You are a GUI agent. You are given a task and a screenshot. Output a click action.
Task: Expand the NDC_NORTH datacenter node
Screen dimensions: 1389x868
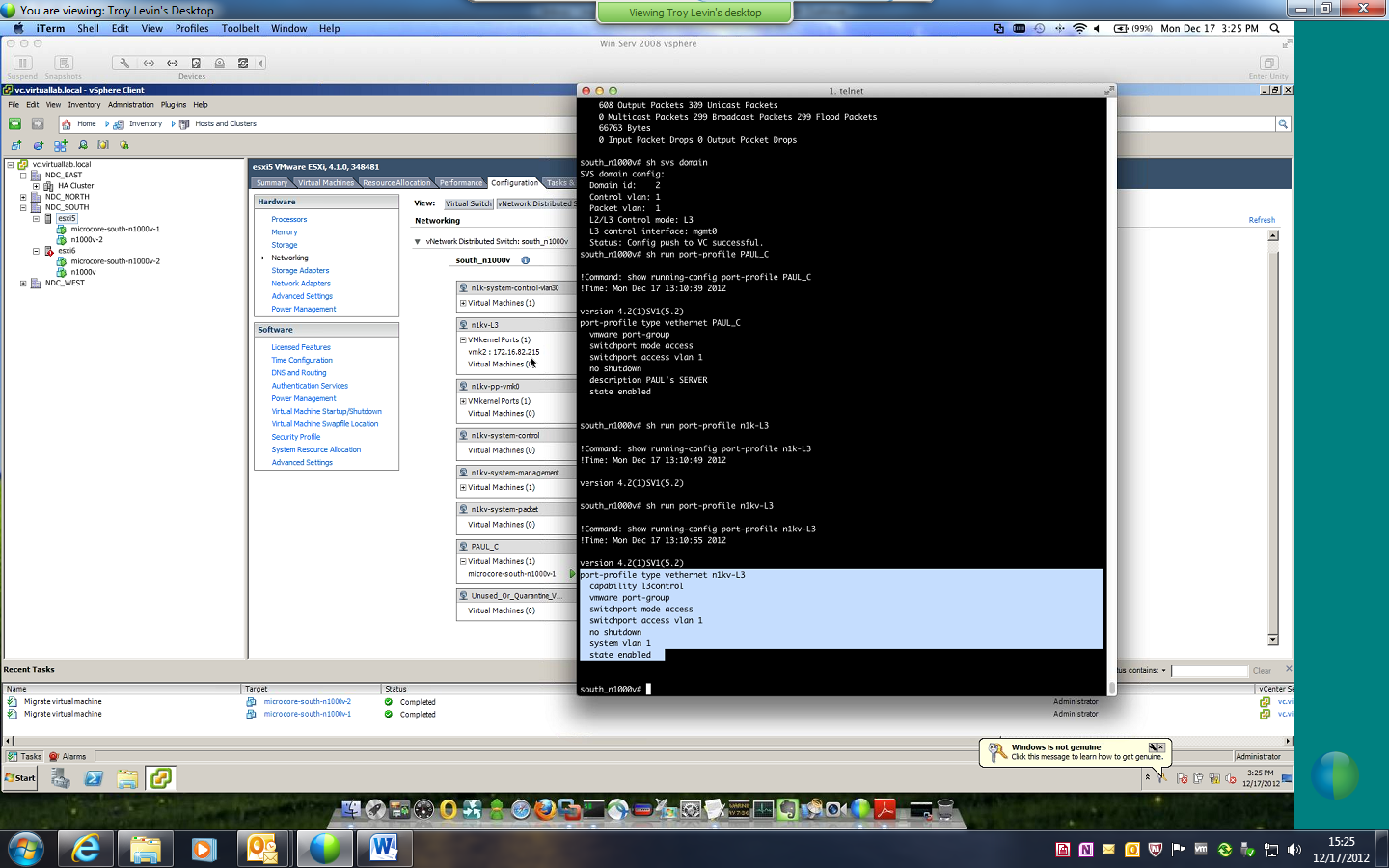pyautogui.click(x=23, y=197)
